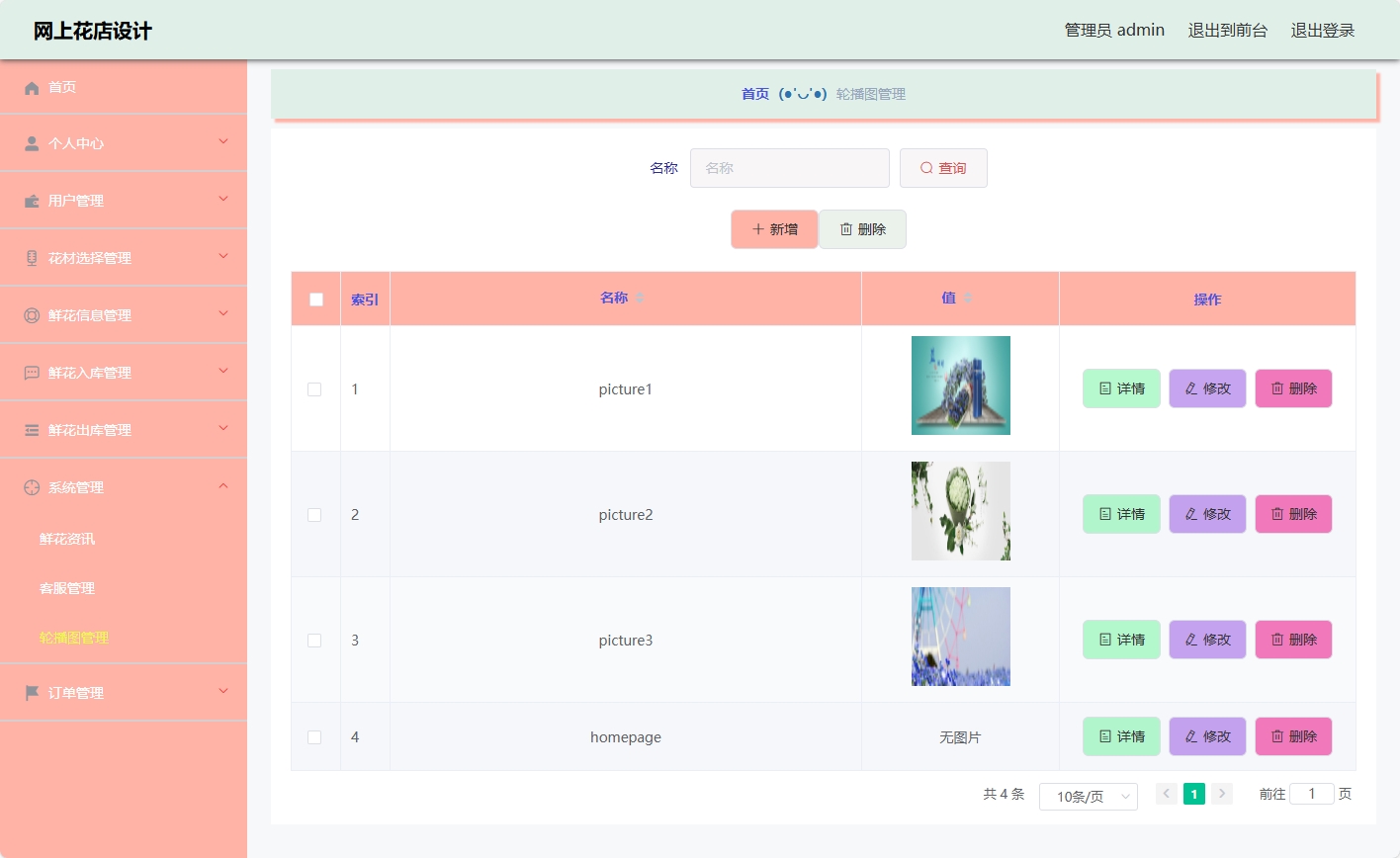Click the 新增 button to add entry
Viewport: 1400px width, 858px height.
point(774,228)
